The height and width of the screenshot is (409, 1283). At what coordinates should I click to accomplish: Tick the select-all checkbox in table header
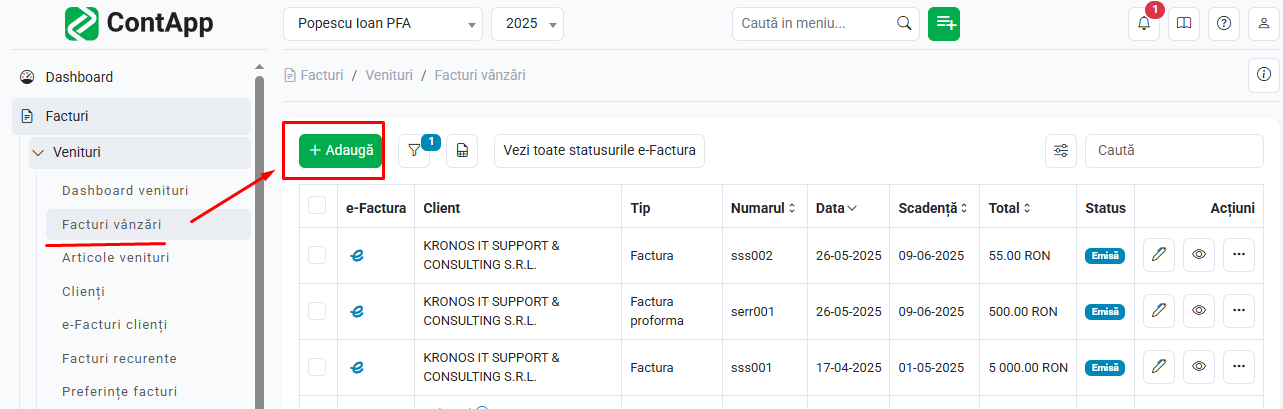[317, 206]
